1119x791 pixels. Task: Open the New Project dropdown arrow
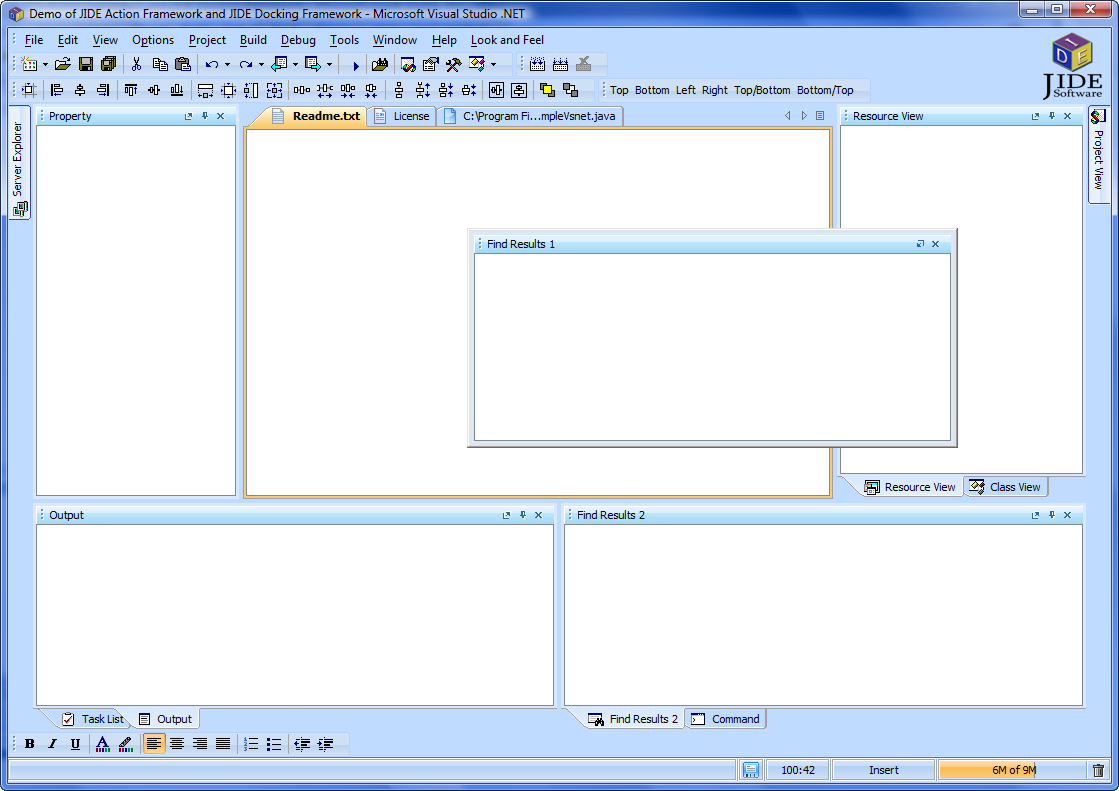[45, 65]
